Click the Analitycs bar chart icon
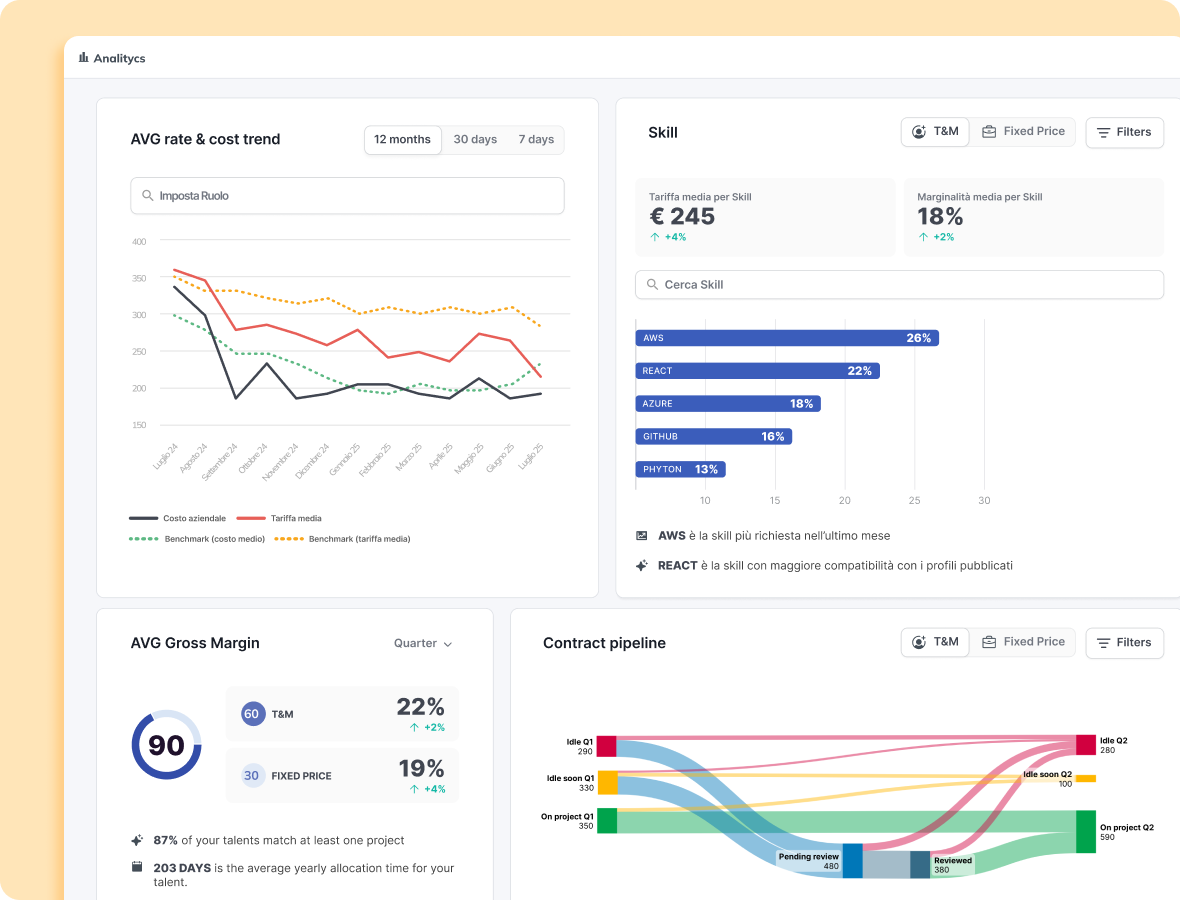 (84, 58)
